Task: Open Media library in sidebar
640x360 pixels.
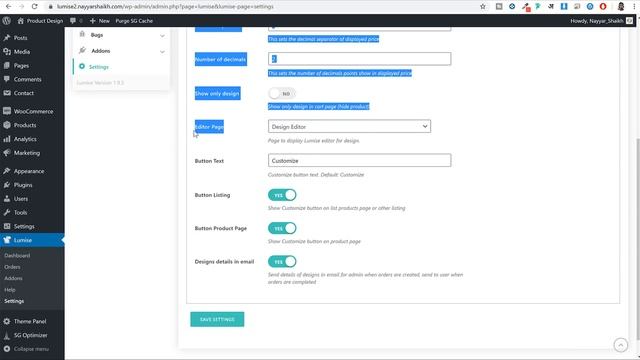Action: (22, 51)
